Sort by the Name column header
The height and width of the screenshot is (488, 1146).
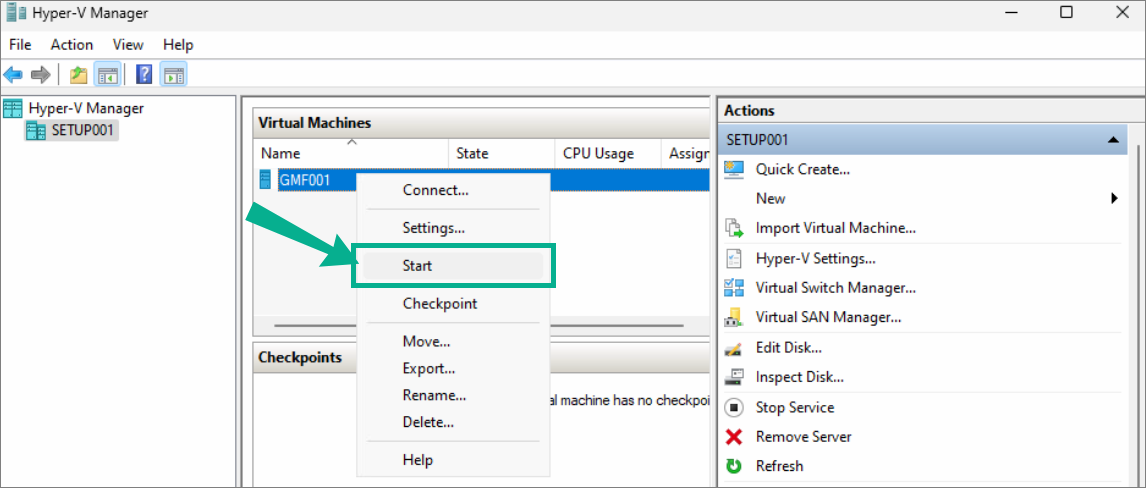pyautogui.click(x=351, y=153)
